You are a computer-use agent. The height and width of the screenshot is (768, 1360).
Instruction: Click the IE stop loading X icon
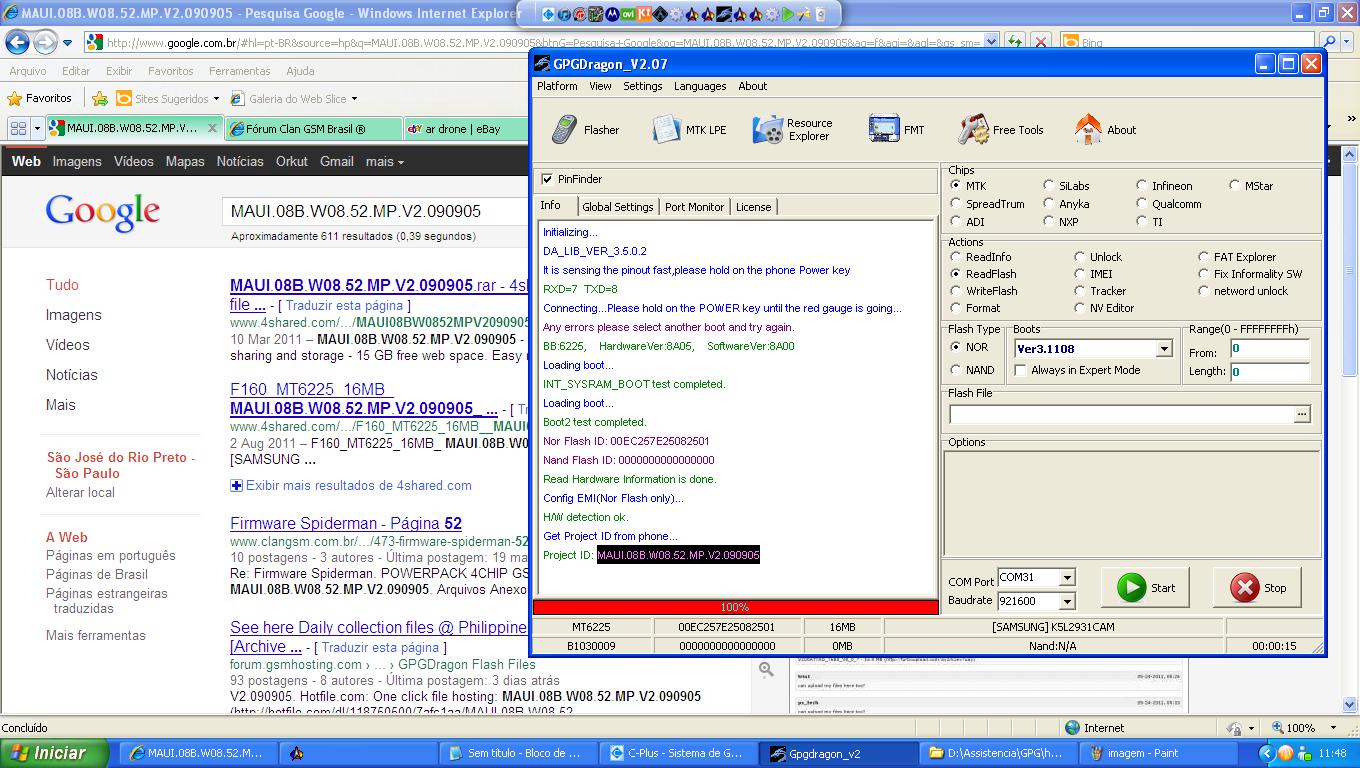1041,43
